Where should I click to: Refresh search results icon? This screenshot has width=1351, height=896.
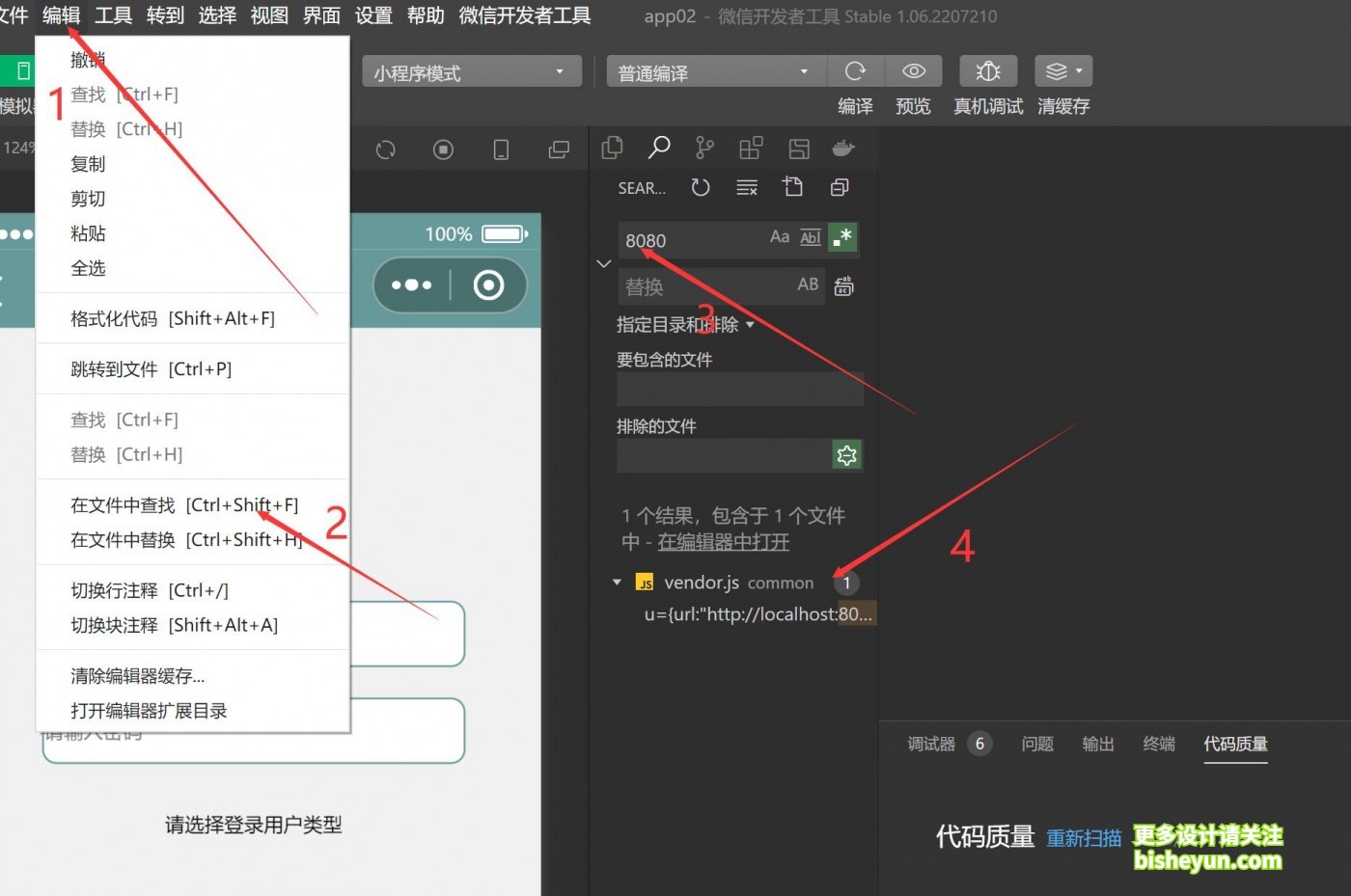point(701,187)
